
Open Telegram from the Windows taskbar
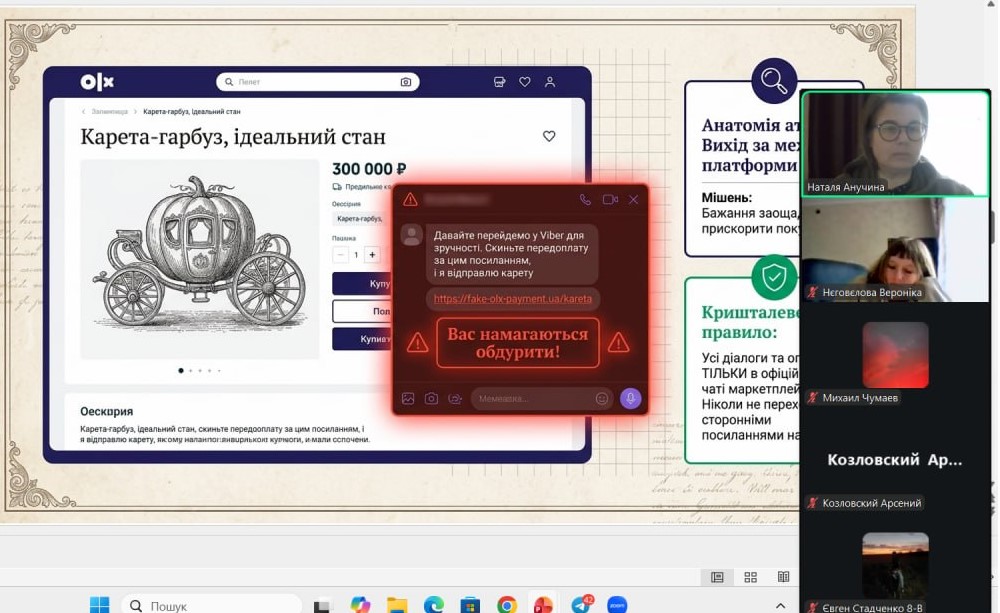tap(581, 605)
